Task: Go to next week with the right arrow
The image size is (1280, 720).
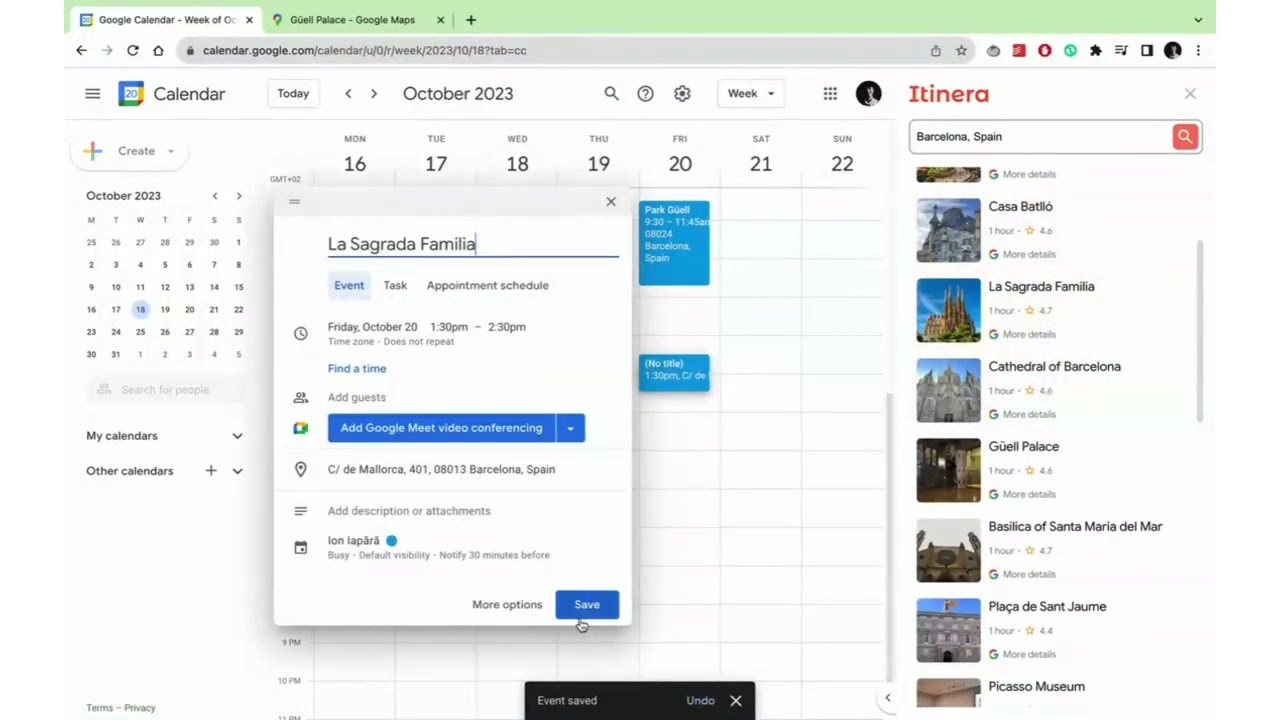Action: [374, 93]
